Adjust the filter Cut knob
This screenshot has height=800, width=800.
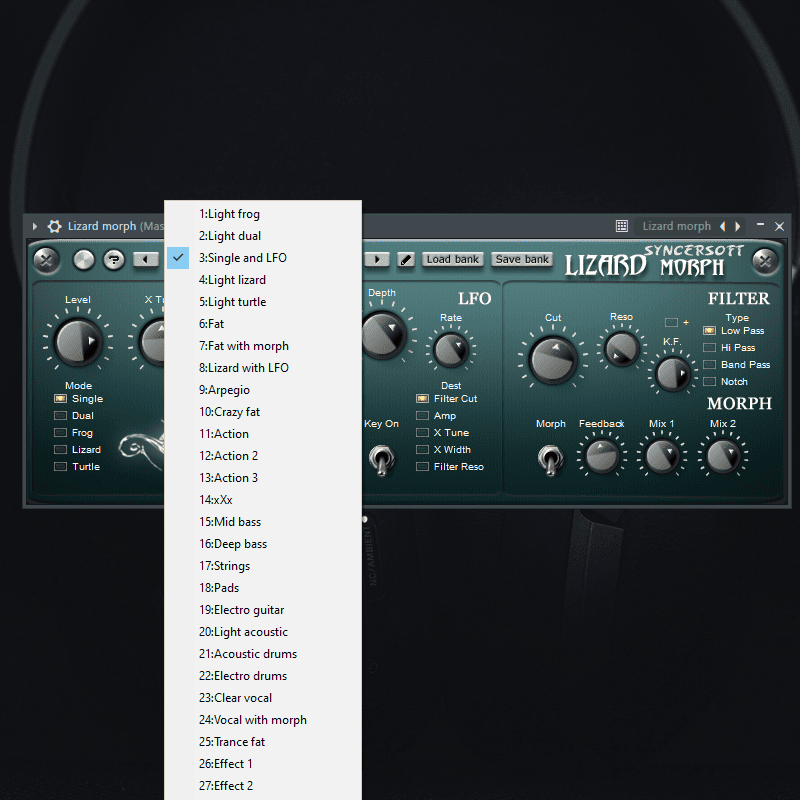click(x=553, y=360)
